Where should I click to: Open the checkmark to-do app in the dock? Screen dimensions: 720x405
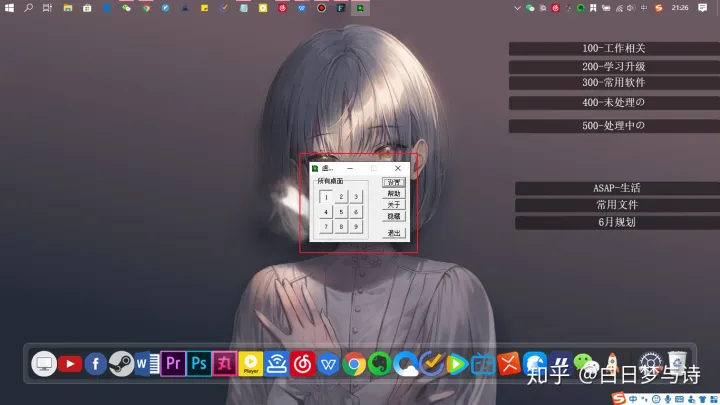click(x=432, y=364)
